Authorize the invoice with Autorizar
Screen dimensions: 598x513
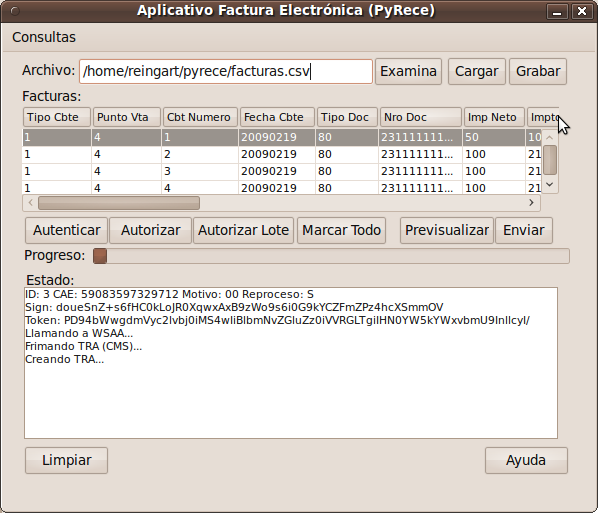point(150,230)
